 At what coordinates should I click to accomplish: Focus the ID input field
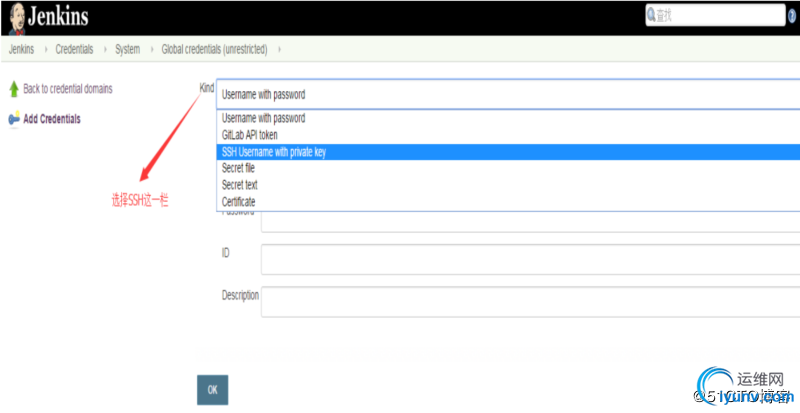tap(531, 259)
